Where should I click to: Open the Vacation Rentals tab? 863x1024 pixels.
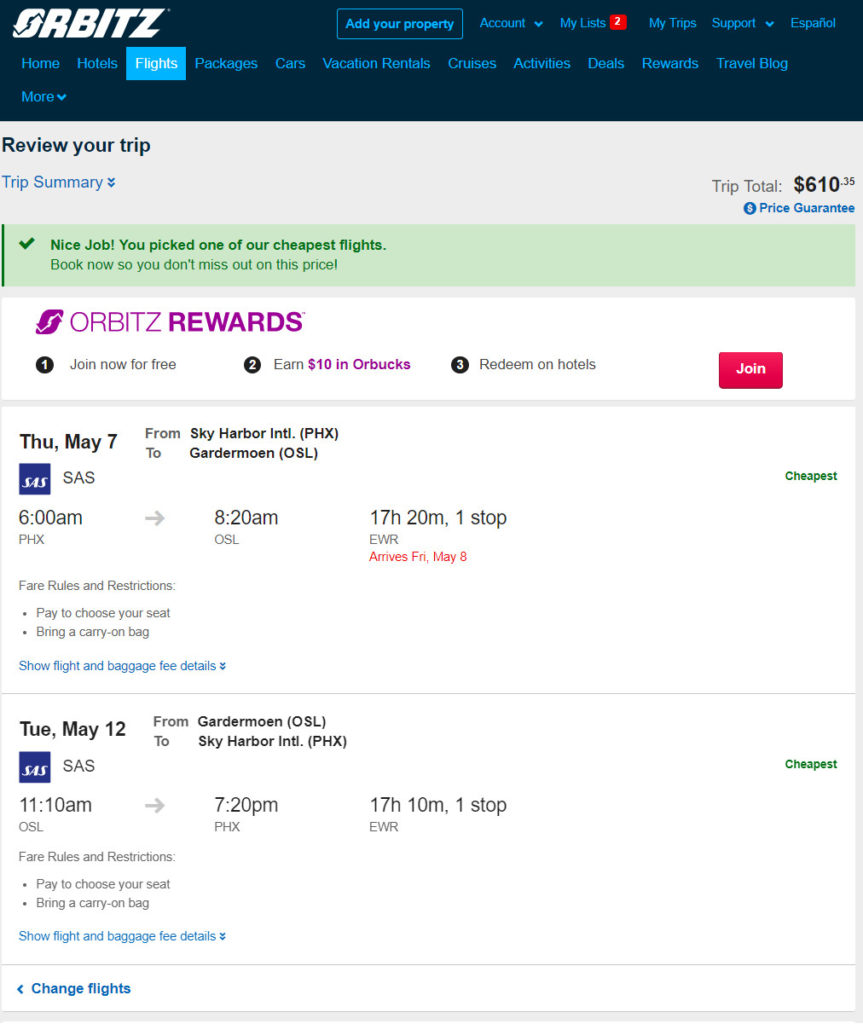[x=376, y=63]
